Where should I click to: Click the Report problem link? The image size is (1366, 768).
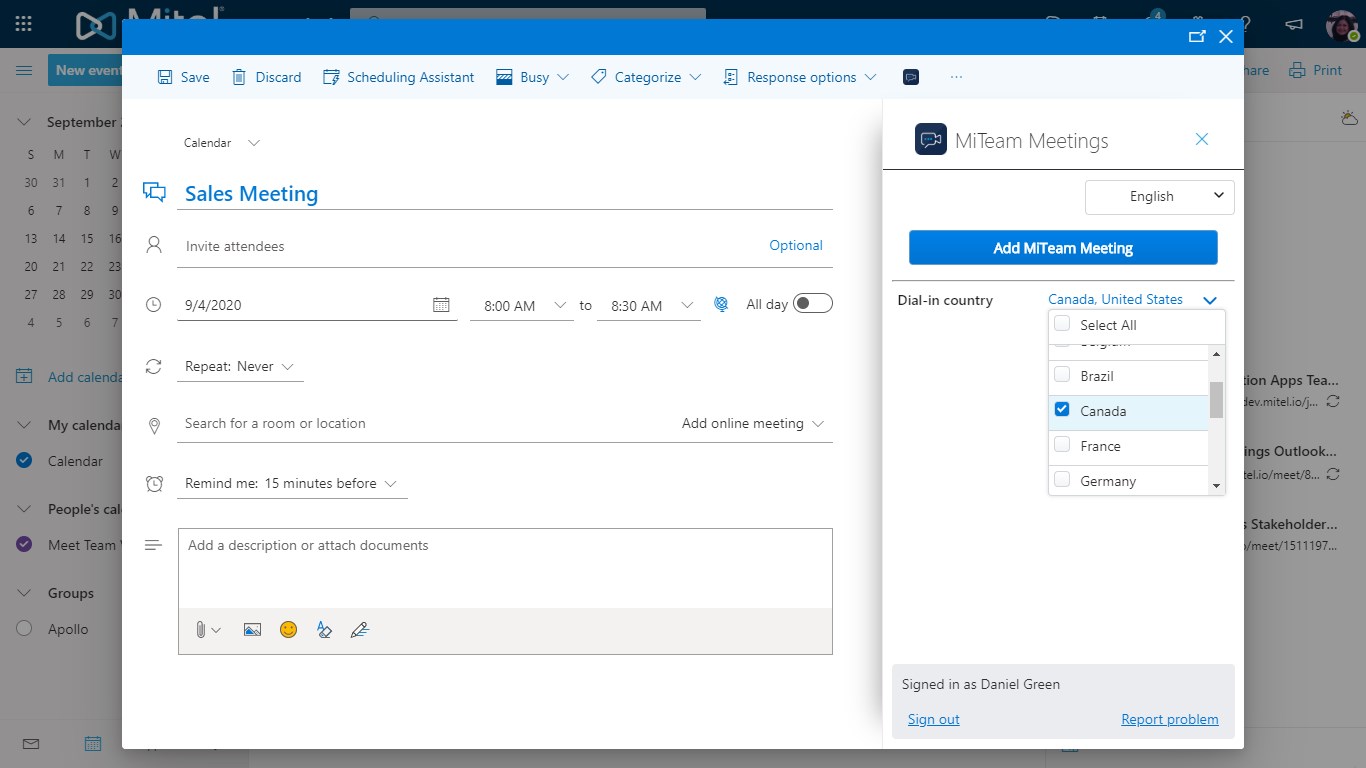click(1170, 719)
